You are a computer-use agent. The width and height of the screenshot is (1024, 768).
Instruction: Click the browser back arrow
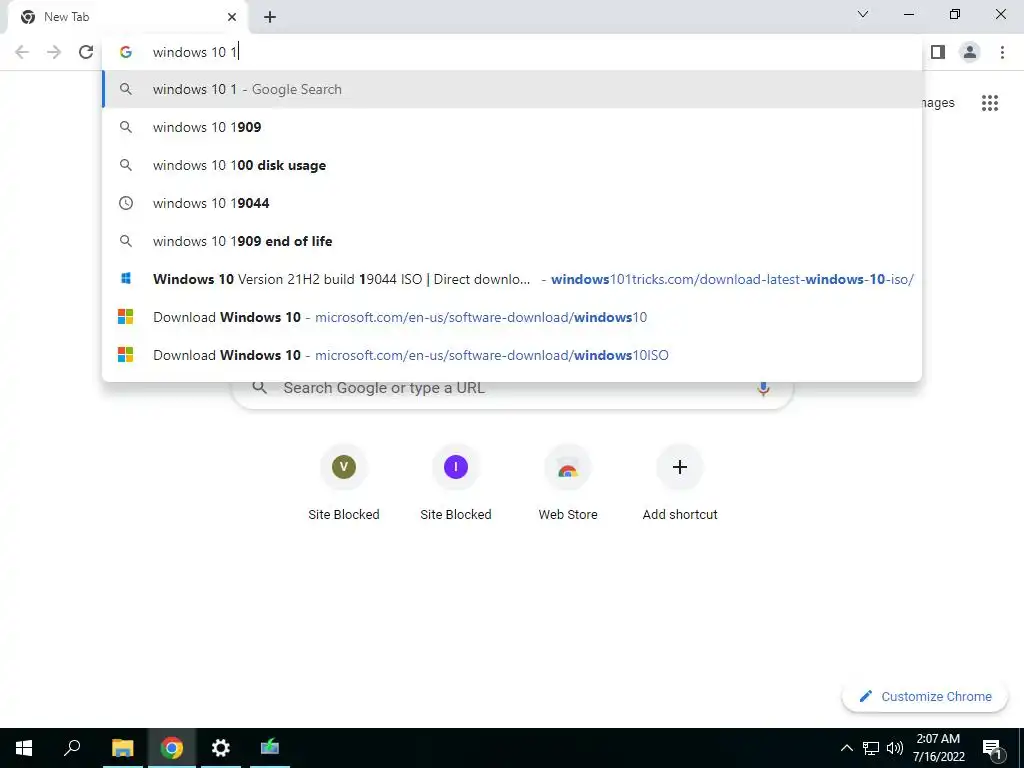(x=22, y=52)
